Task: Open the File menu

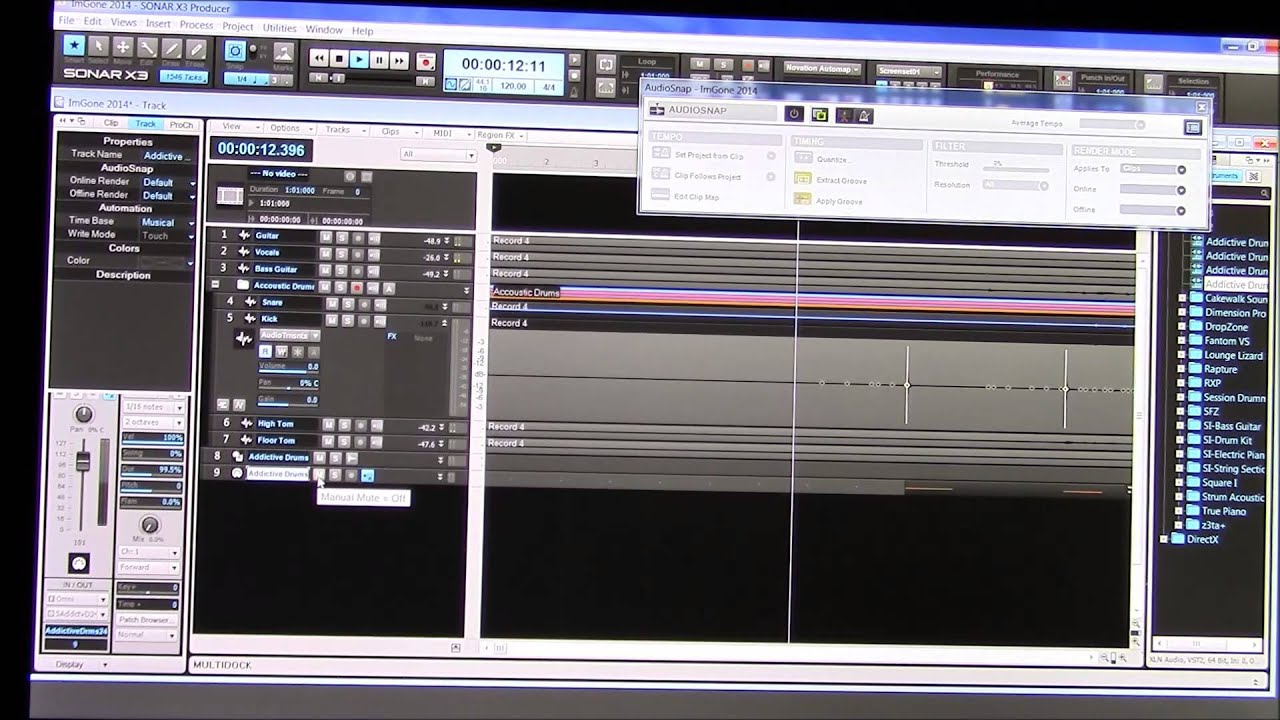Action: coord(67,21)
